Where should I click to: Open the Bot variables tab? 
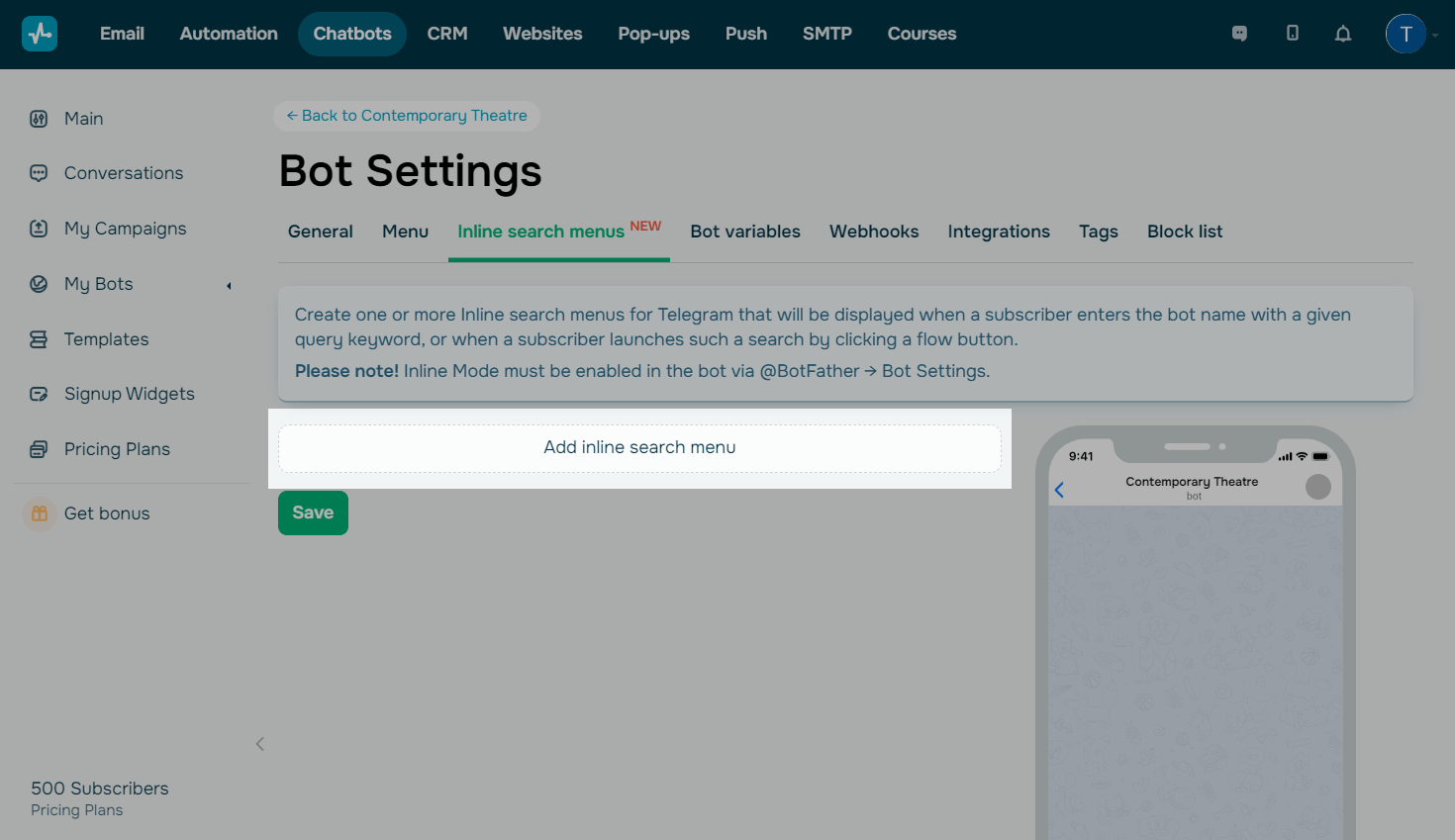point(745,232)
